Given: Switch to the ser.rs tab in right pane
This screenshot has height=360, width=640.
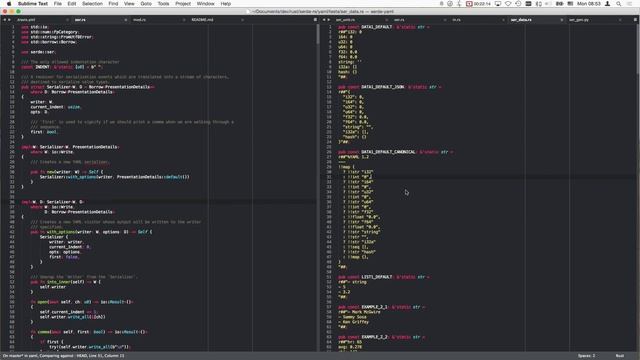Looking at the screenshot, I should point(399,20).
